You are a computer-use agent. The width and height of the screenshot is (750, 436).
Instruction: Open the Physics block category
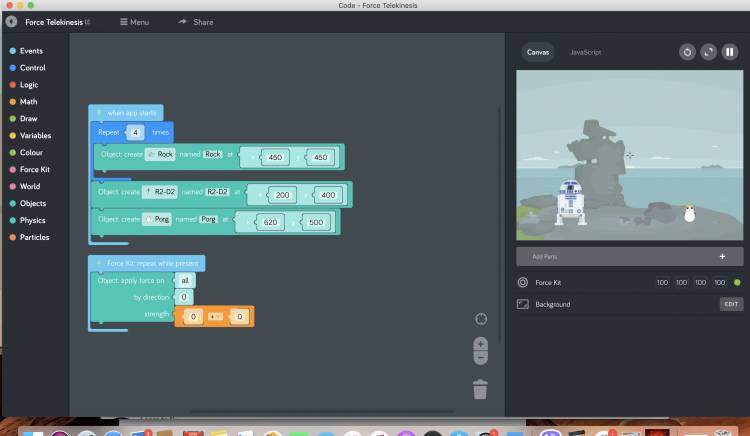pyautogui.click(x=28, y=220)
